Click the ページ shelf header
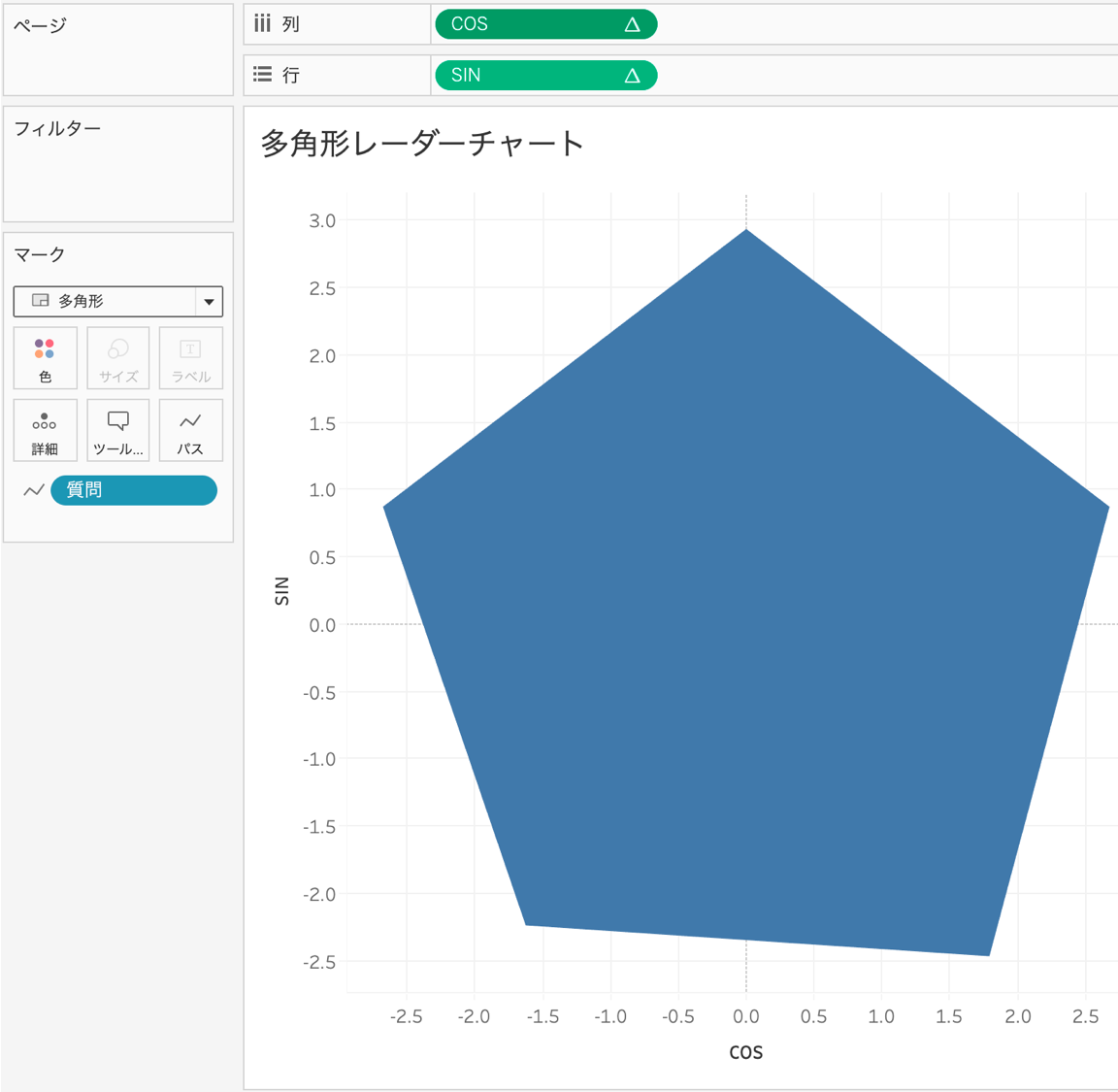This screenshot has width=1118, height=1092. 40,25
